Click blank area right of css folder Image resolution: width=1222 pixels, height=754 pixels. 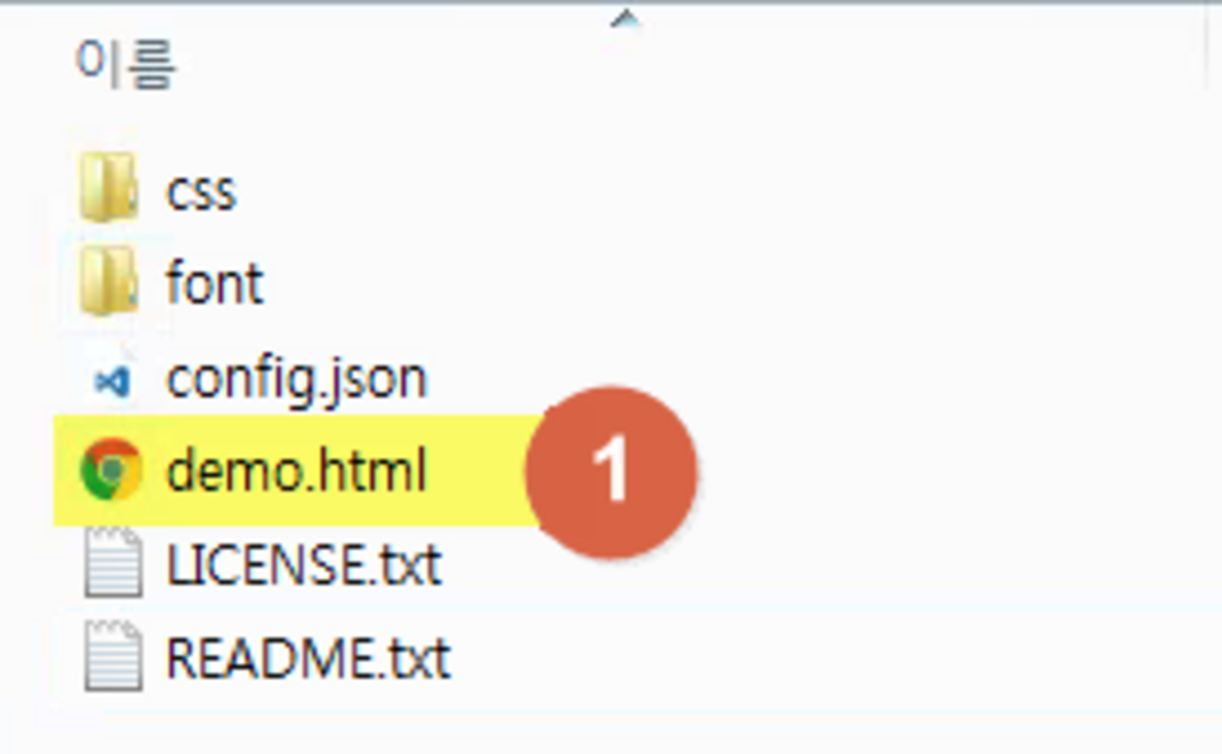tap(700, 190)
